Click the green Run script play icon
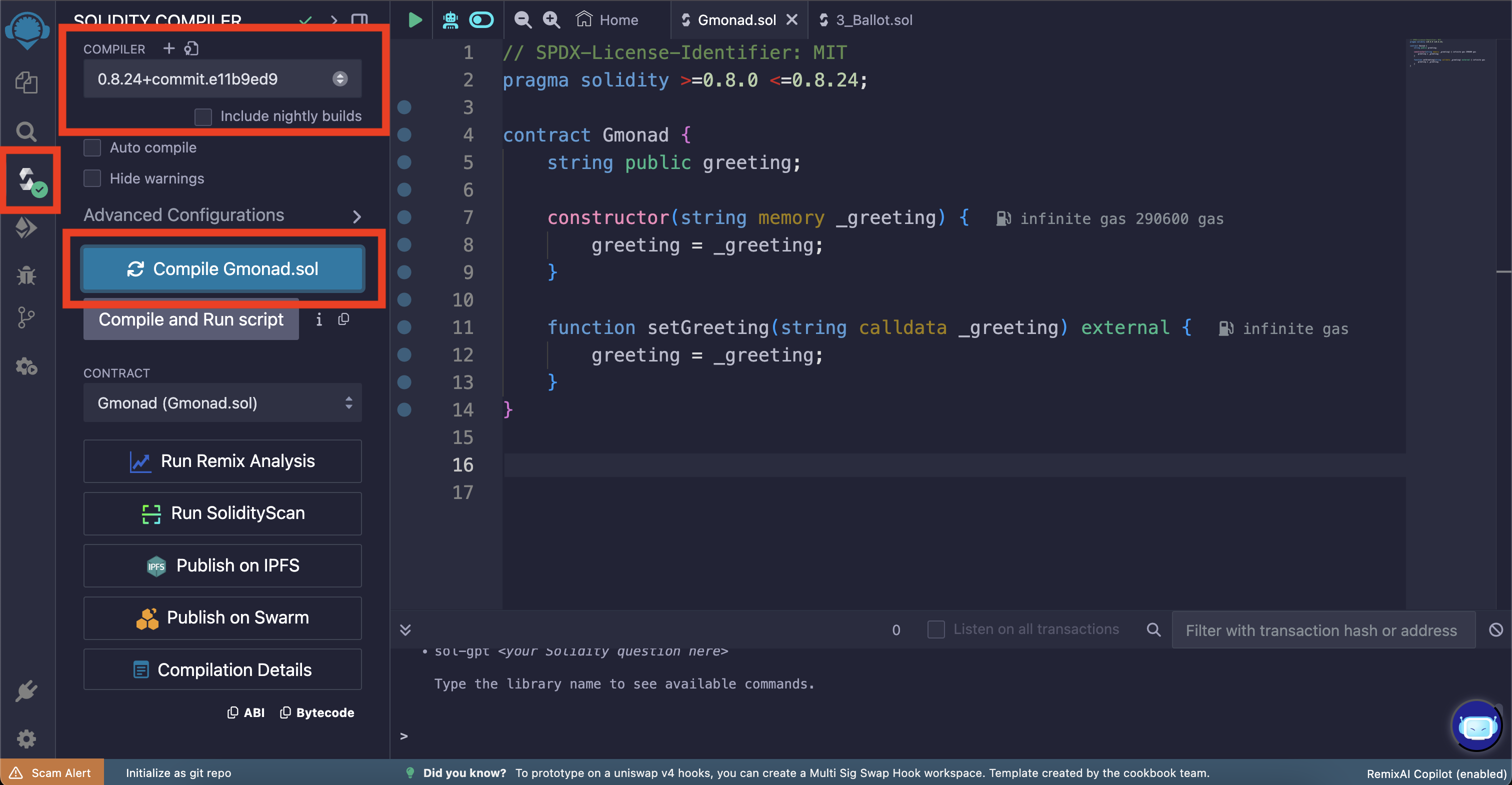The image size is (1512, 785). pos(415,19)
